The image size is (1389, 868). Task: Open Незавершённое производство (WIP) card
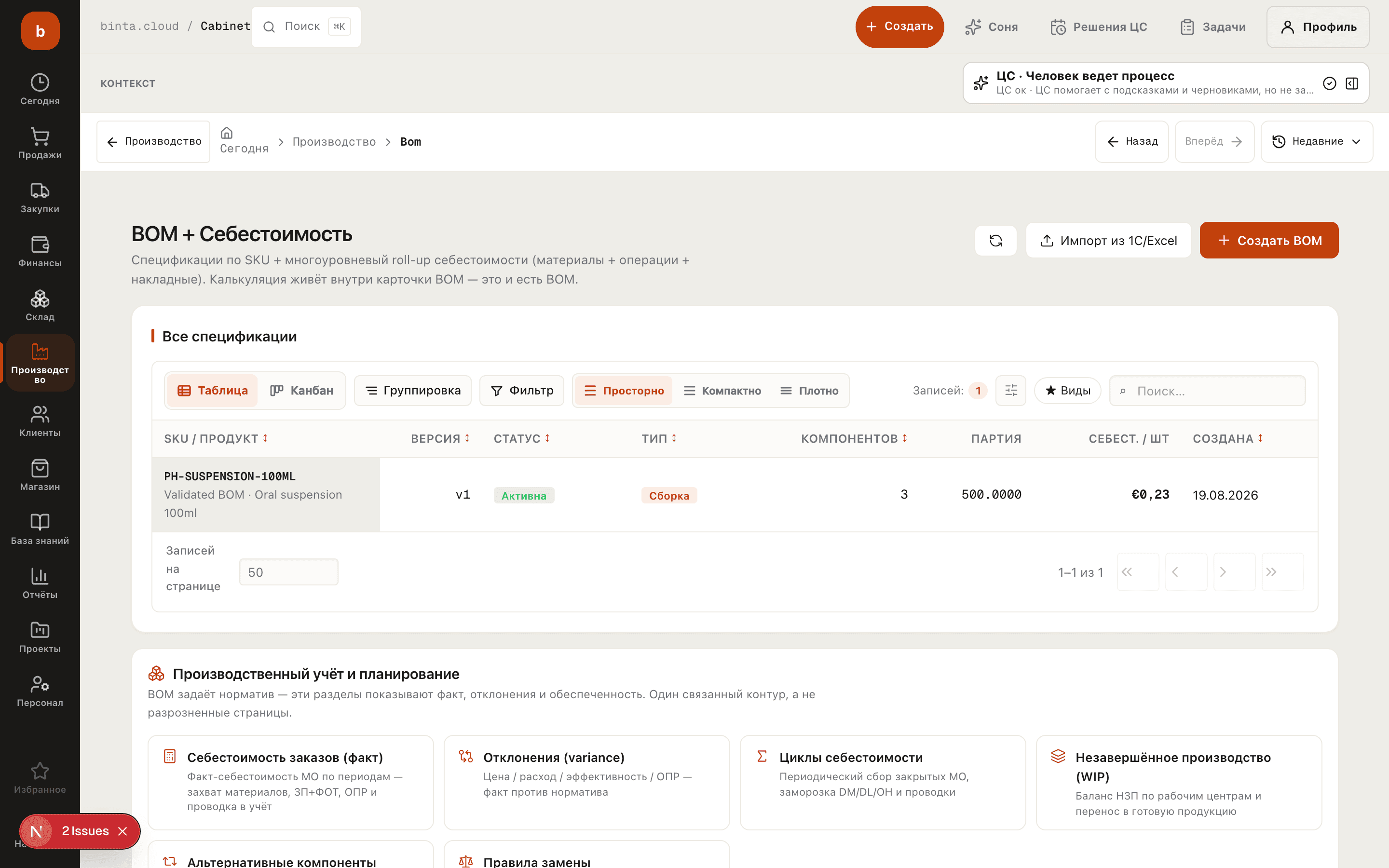(x=1179, y=783)
